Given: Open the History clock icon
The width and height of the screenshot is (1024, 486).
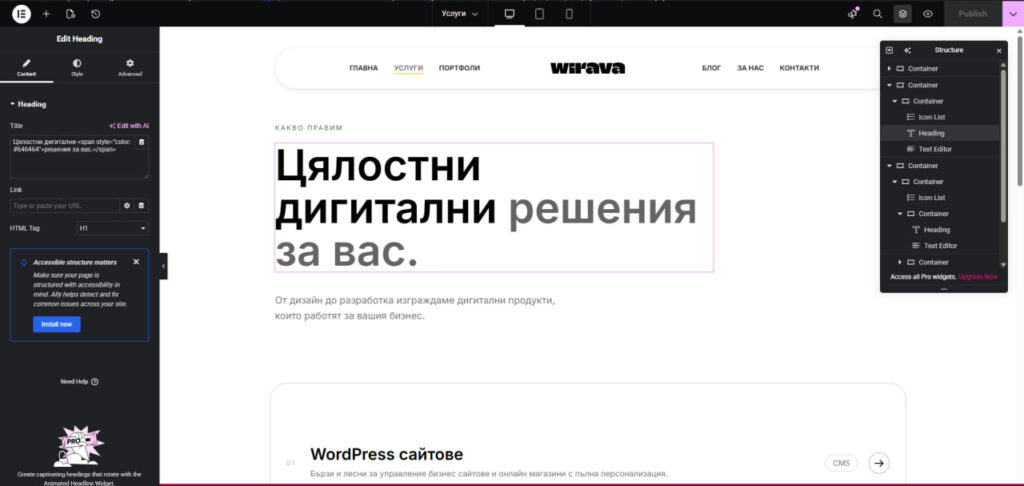Looking at the screenshot, I should pyautogui.click(x=95, y=14).
